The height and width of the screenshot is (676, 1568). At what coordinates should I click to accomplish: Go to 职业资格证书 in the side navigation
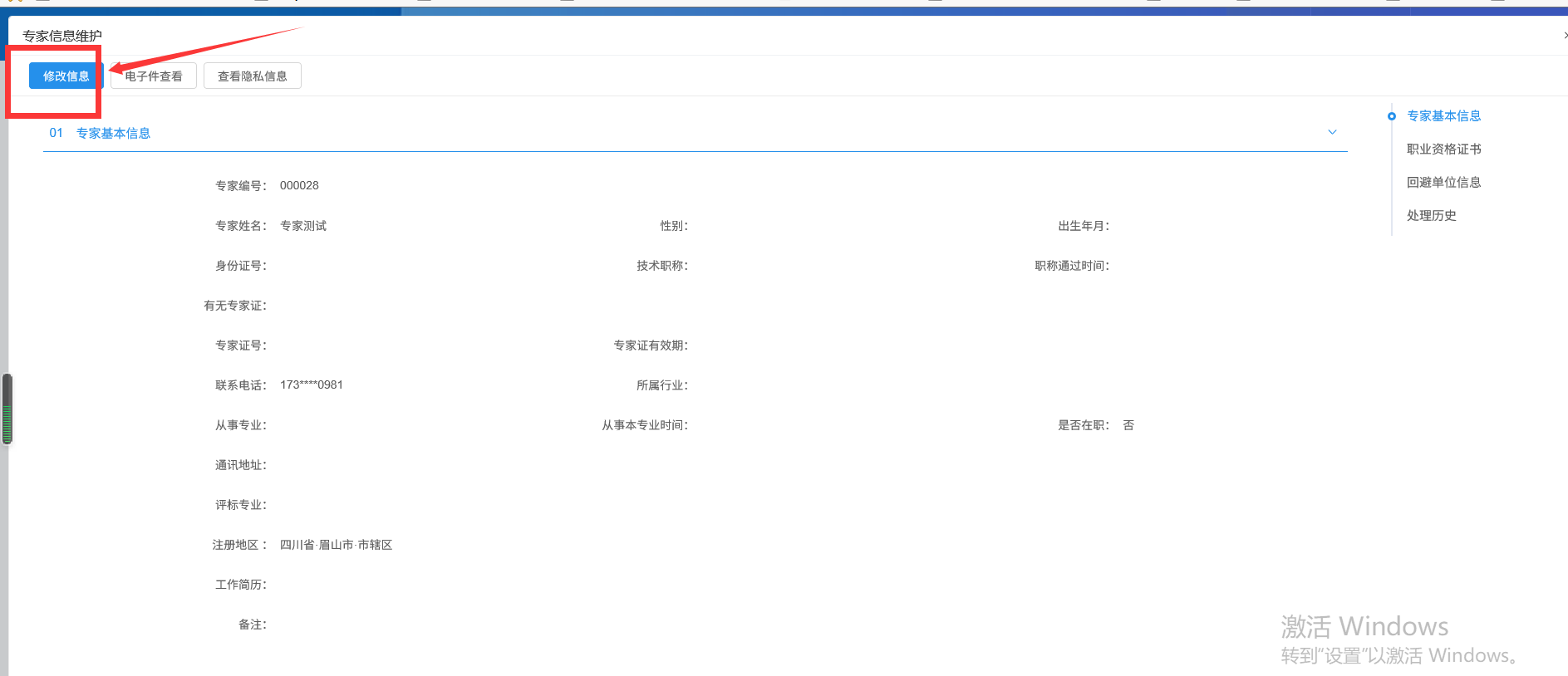(x=1443, y=149)
